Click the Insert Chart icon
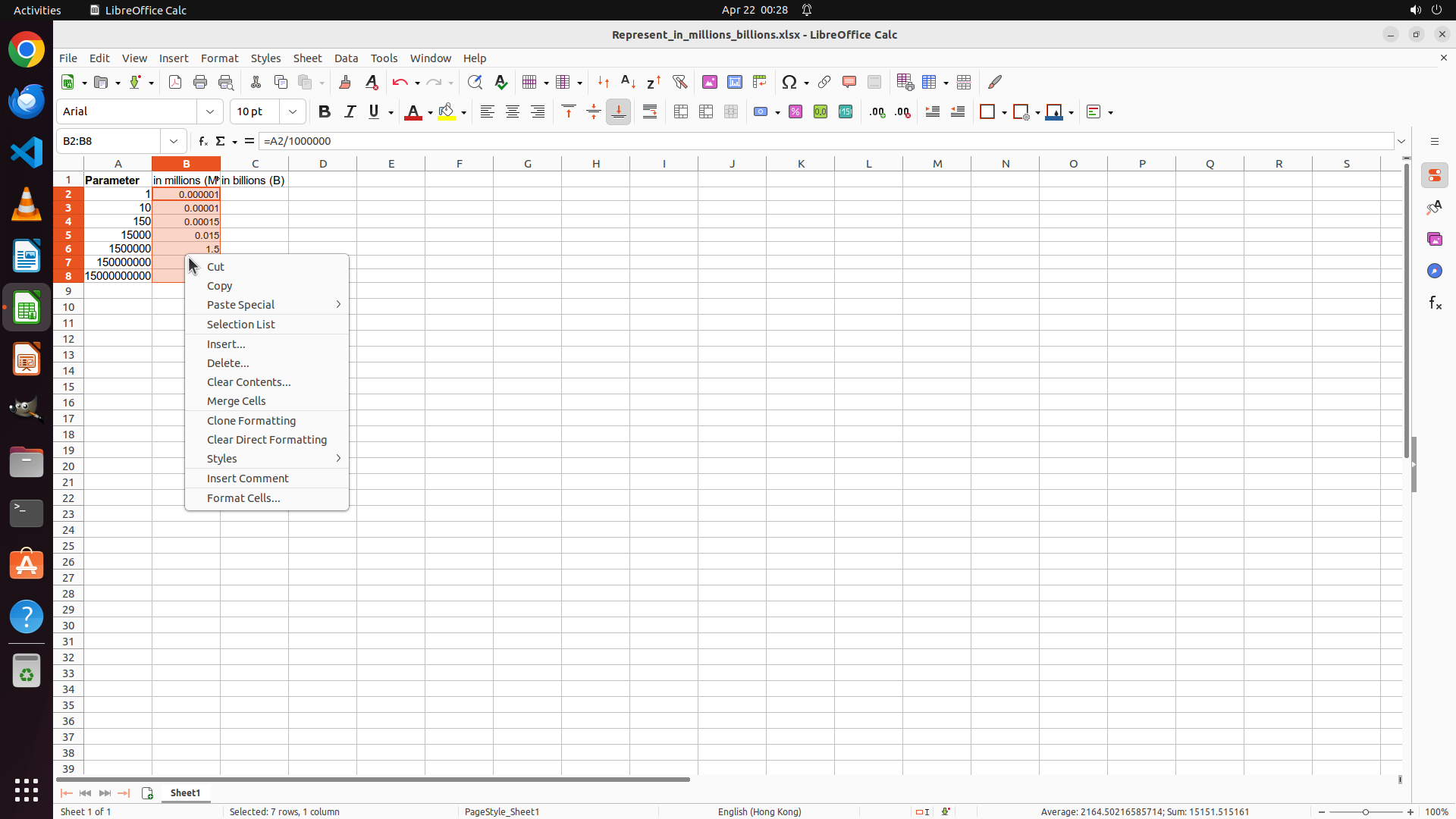The width and height of the screenshot is (1456, 819). click(735, 82)
